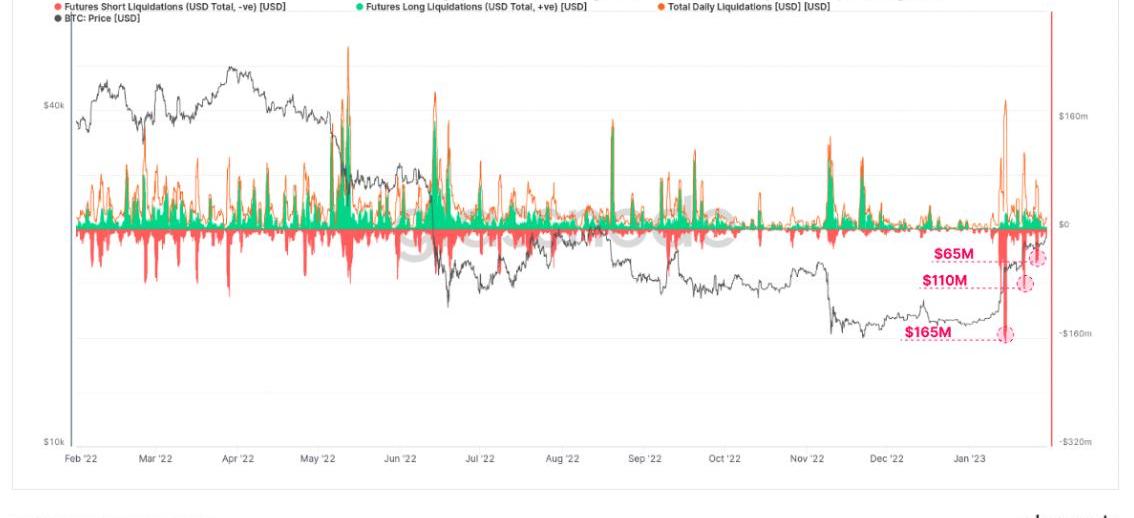This screenshot has height=518, width=1134.
Task: Toggle the Total Daily Liquidations legend entry
Action: pos(662,6)
